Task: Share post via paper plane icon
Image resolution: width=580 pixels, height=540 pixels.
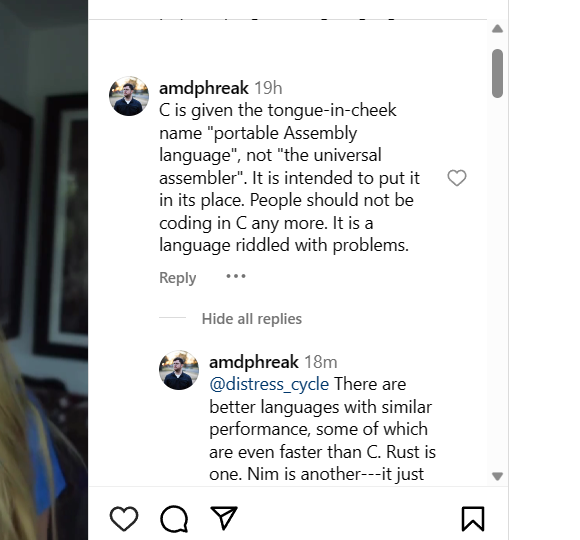Action: [x=223, y=518]
